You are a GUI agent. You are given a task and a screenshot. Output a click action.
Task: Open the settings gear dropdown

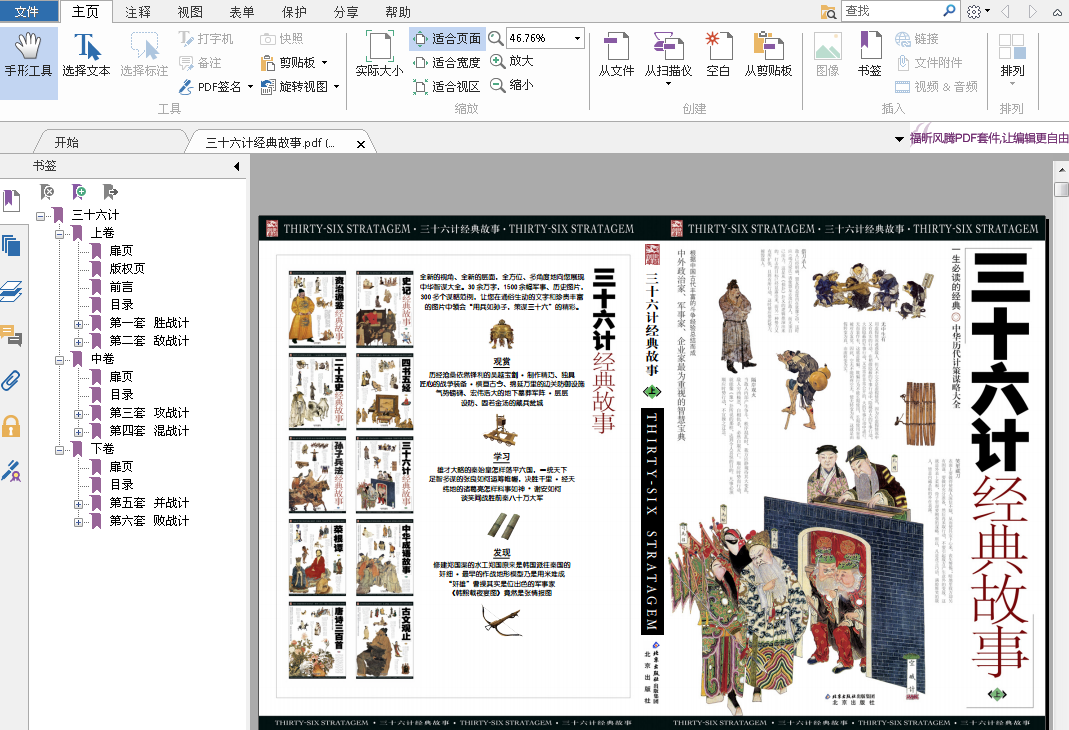(978, 12)
